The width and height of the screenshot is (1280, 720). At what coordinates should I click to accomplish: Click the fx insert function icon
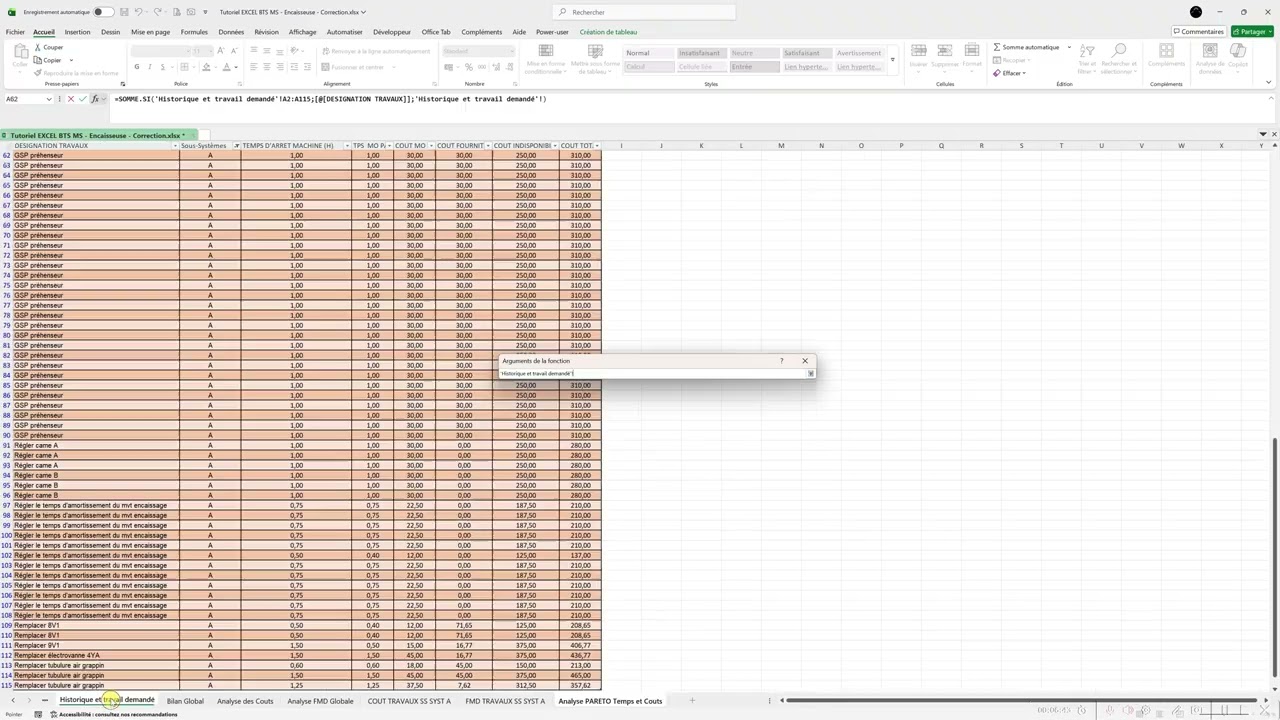(x=95, y=99)
